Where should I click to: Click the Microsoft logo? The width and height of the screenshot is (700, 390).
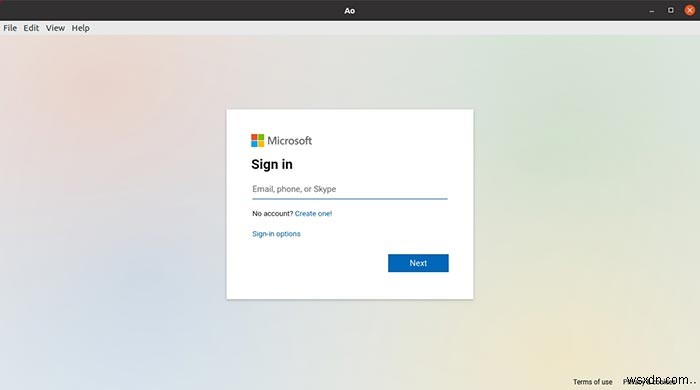281,141
